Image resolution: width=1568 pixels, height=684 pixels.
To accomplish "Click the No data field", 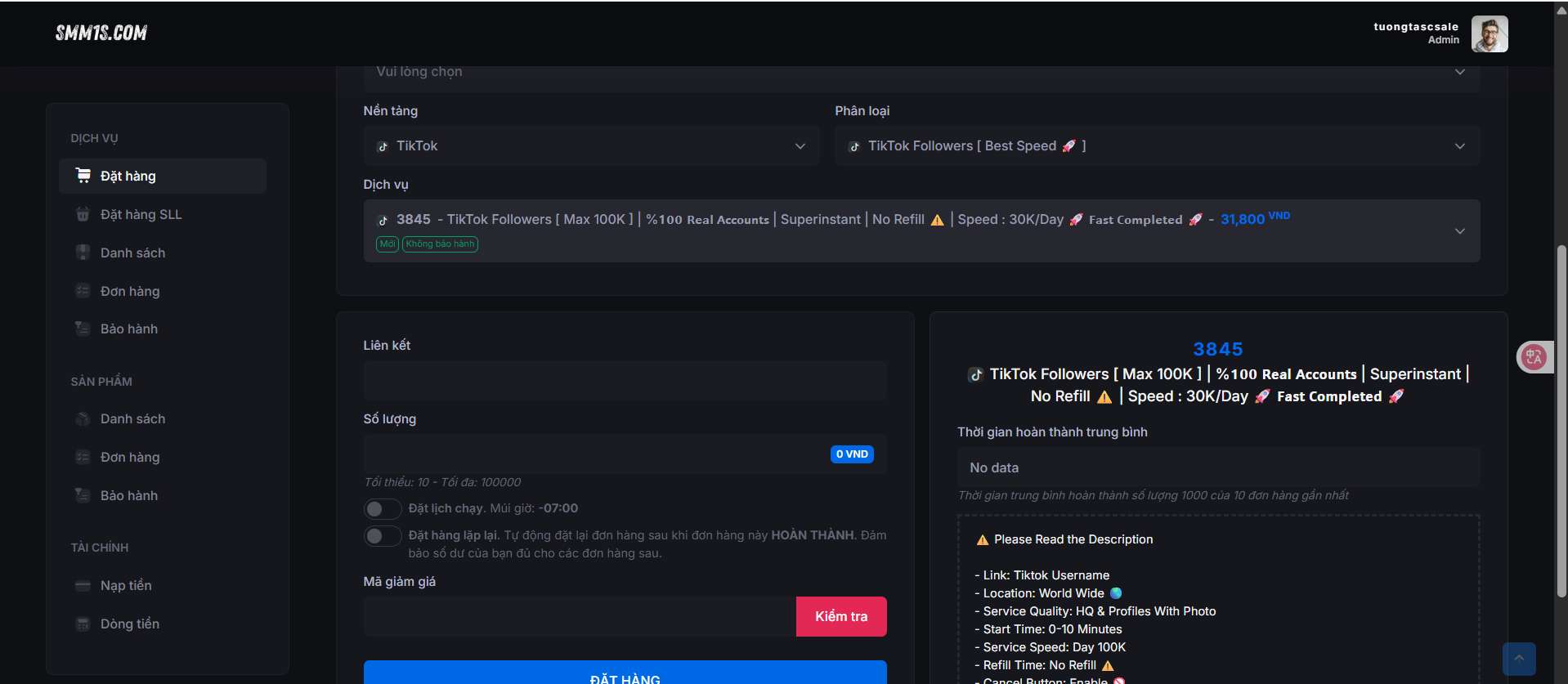I will [x=1218, y=467].
